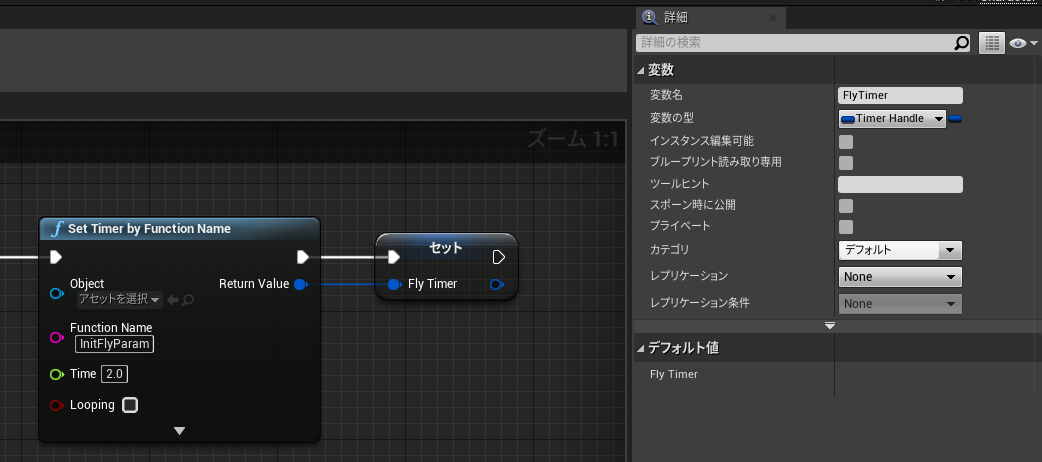1042x462 pixels.
Task: Collapse the デフォルト値 section
Action: point(641,348)
